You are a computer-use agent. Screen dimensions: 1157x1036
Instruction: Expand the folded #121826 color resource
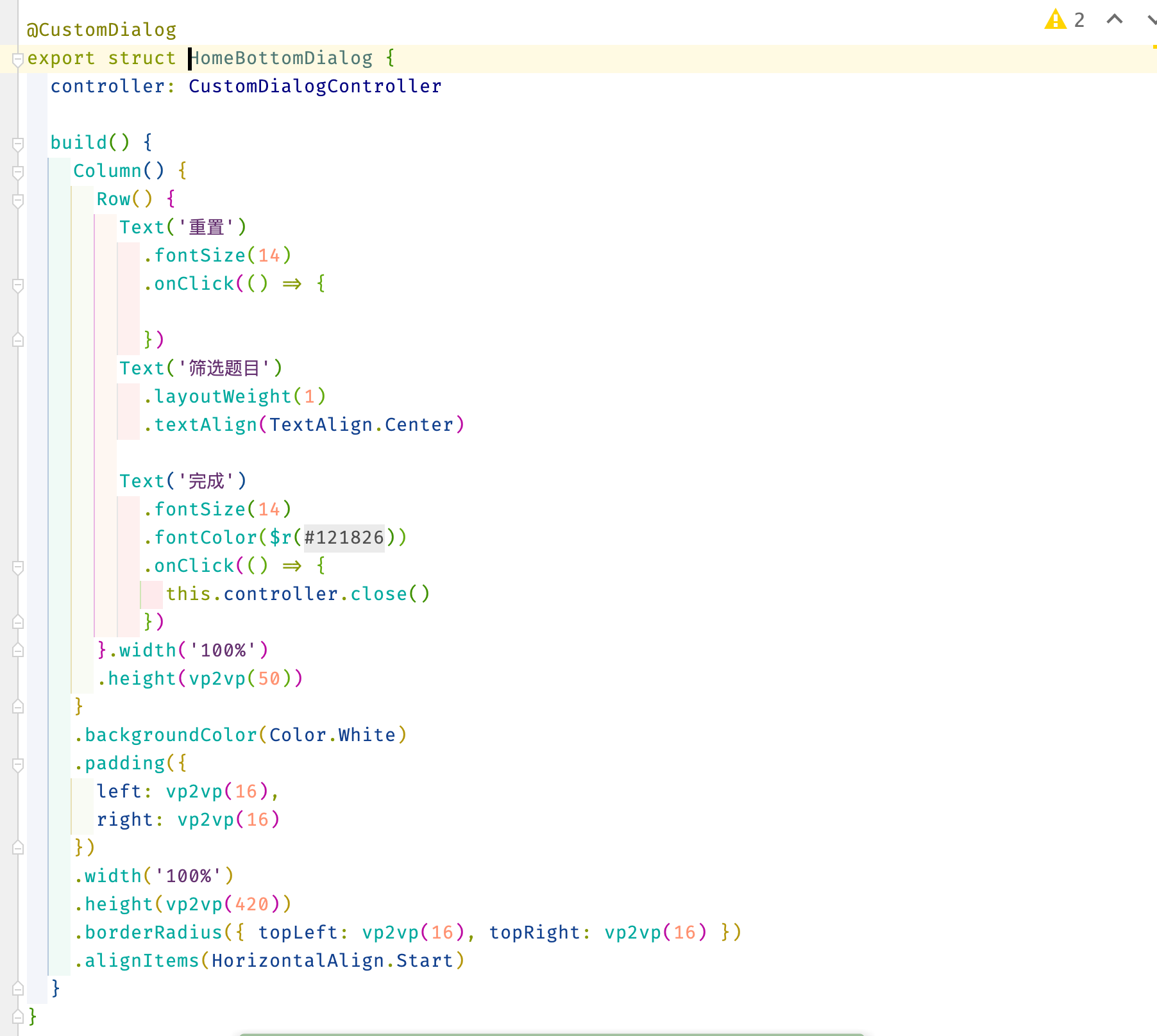[x=344, y=537]
